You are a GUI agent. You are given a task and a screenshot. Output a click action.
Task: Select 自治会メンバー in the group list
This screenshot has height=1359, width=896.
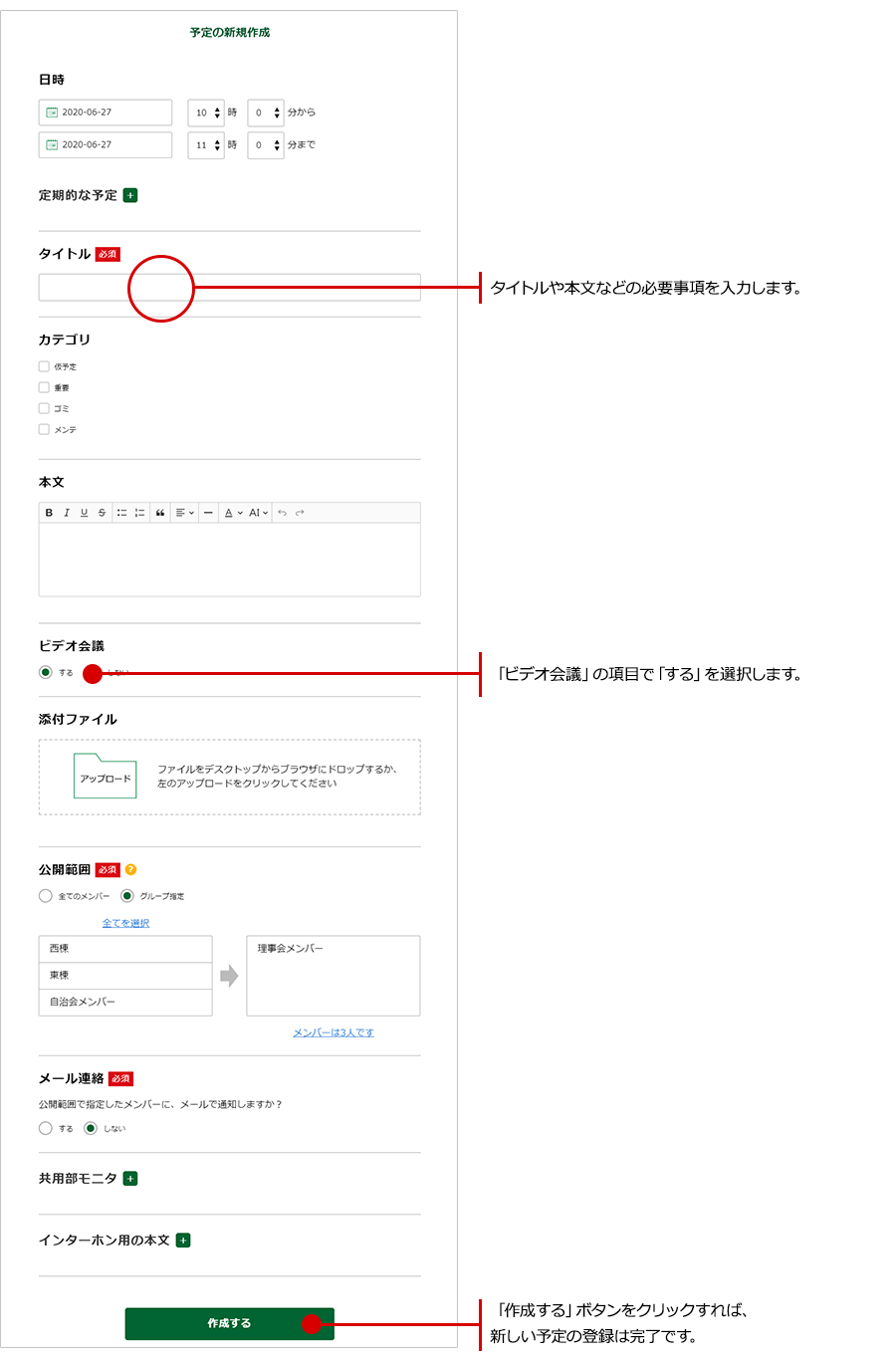[125, 1002]
